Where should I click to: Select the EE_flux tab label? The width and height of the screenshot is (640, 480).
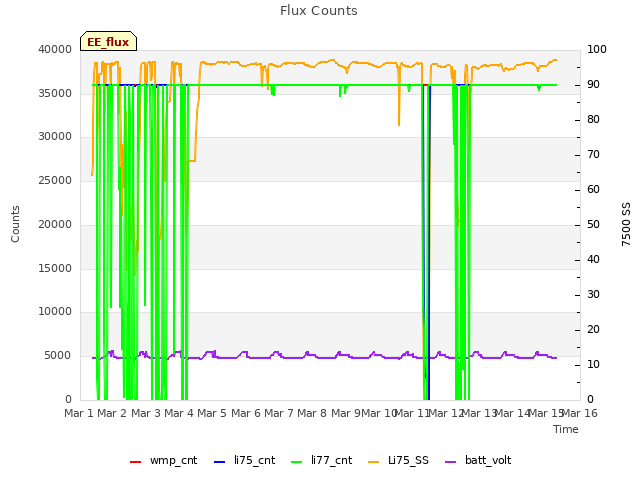108,42
